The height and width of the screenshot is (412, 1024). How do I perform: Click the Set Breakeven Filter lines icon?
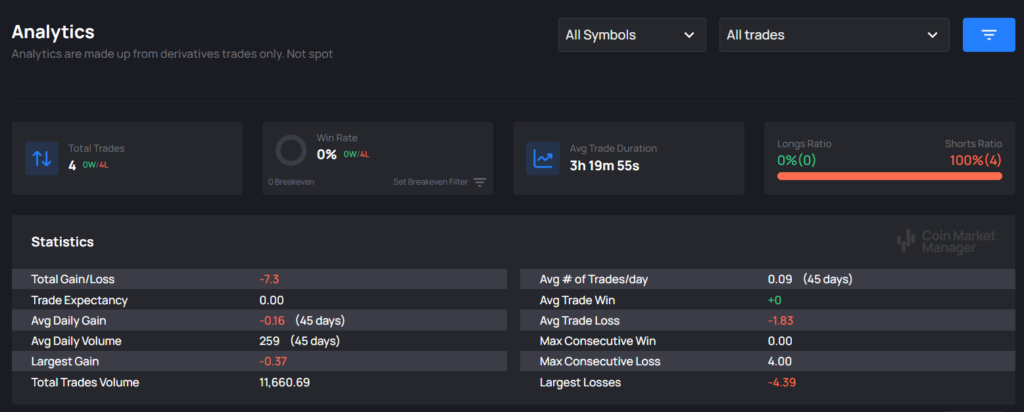click(x=480, y=183)
